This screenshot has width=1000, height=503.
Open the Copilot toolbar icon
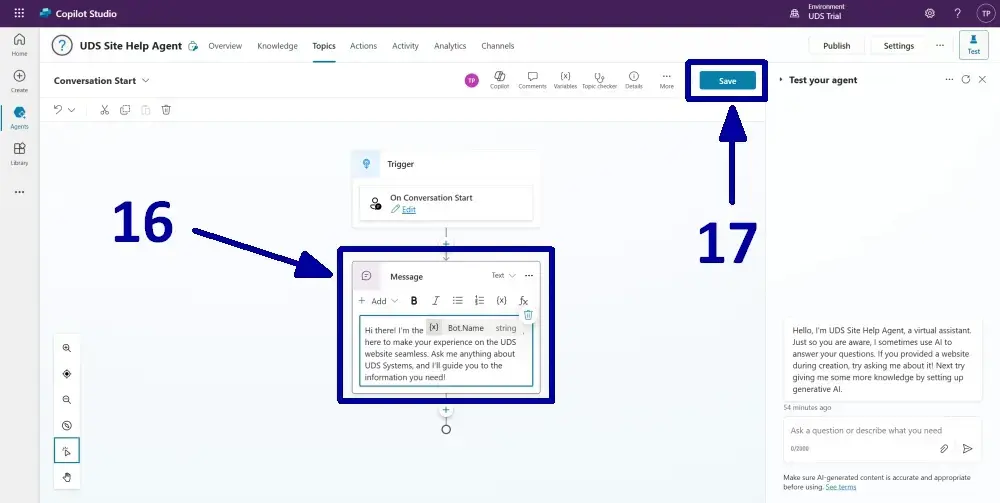499,80
